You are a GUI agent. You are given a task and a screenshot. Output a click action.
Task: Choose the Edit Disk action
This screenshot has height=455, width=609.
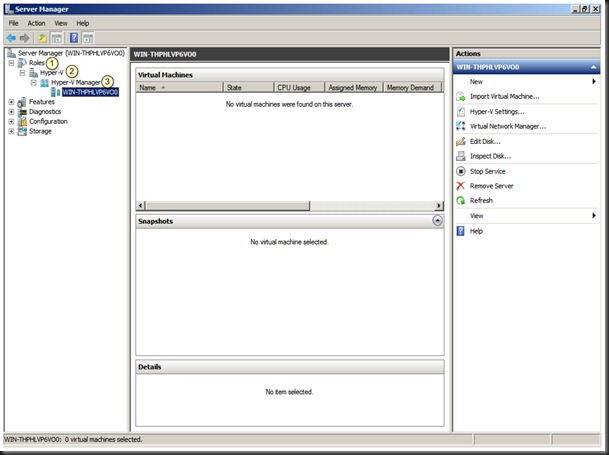coord(485,141)
